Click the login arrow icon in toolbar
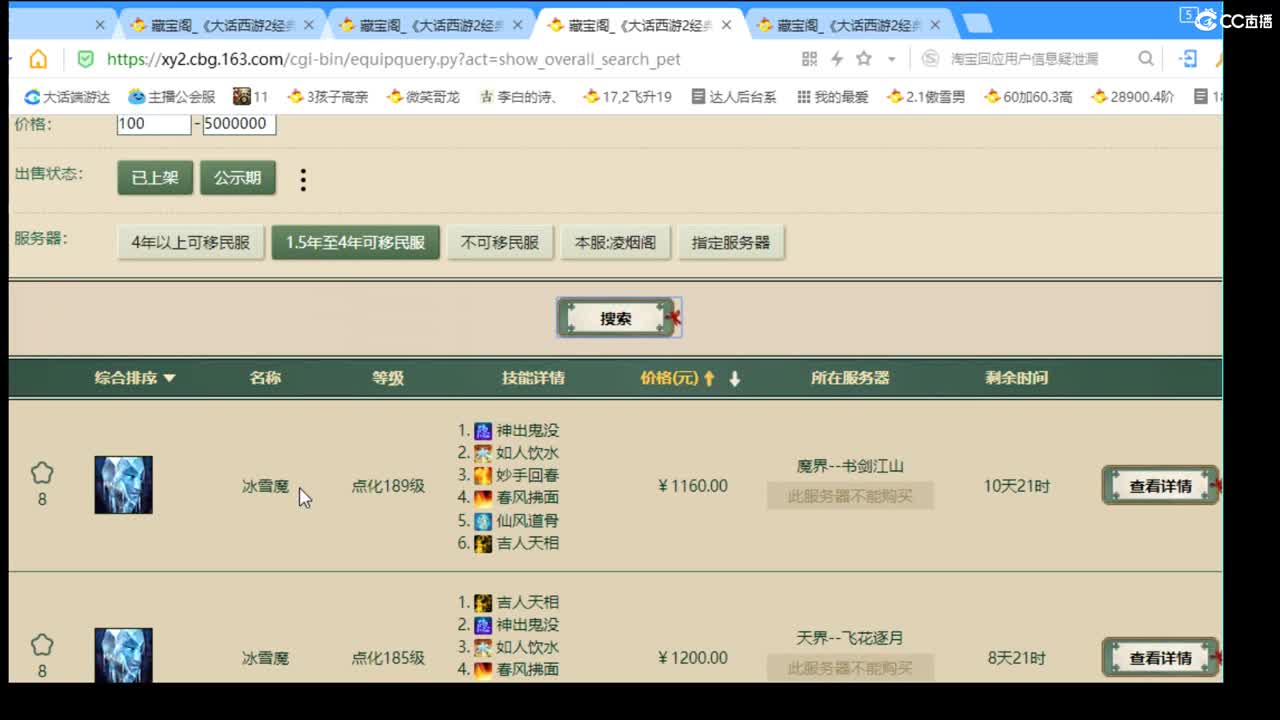The image size is (1280, 720). tap(1188, 59)
